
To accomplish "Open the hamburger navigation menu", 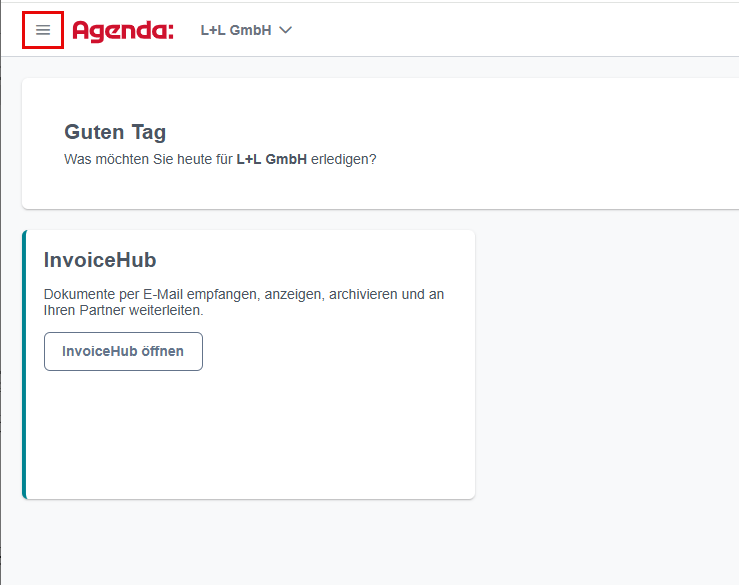I will coord(43,30).
